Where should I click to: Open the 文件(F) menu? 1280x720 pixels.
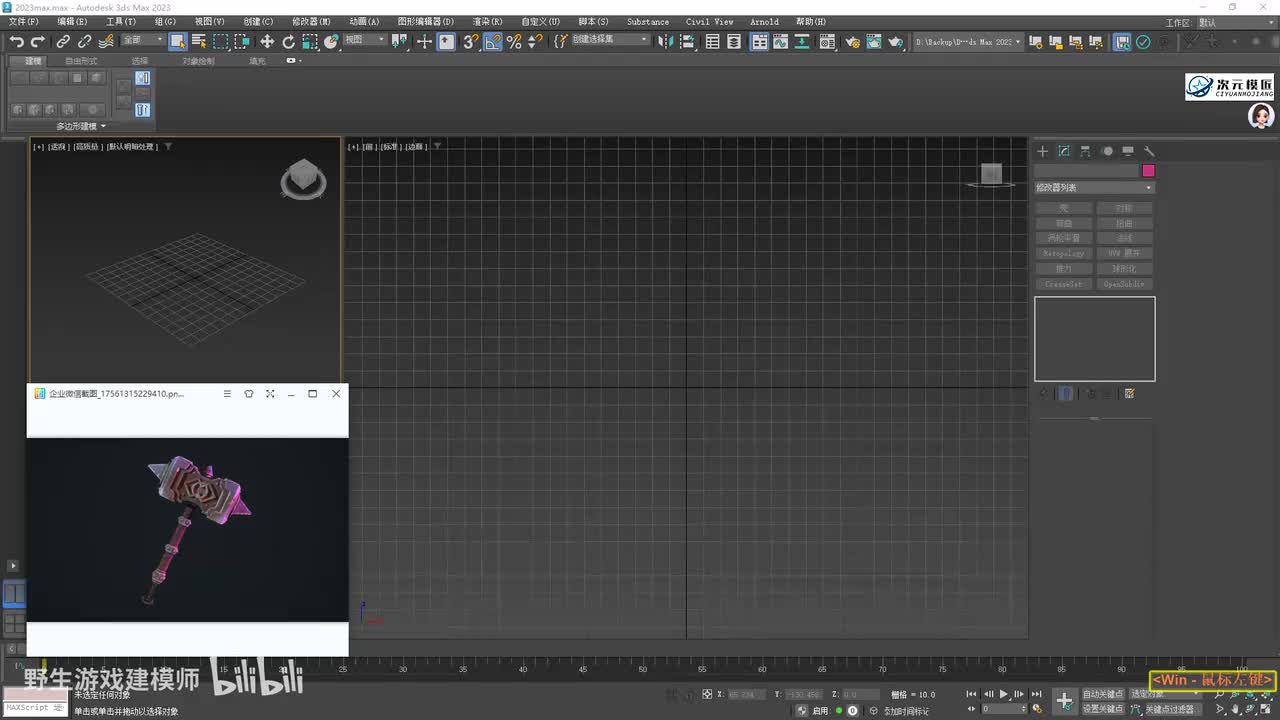click(24, 22)
